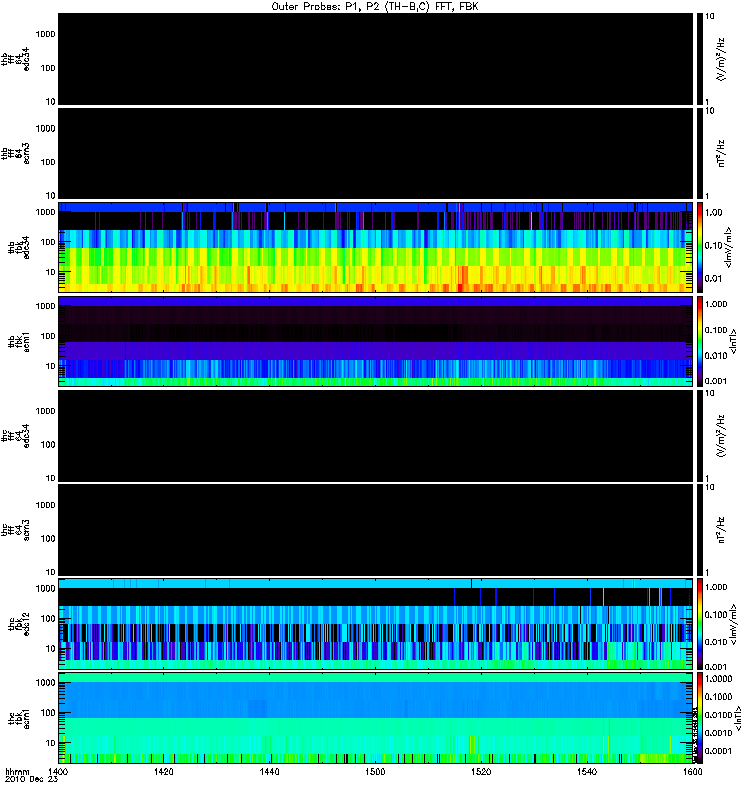This screenshot has height=800, width=750.
Task: Click the 10 y-axis tick of thc fbk edc12
Action: coord(51,649)
